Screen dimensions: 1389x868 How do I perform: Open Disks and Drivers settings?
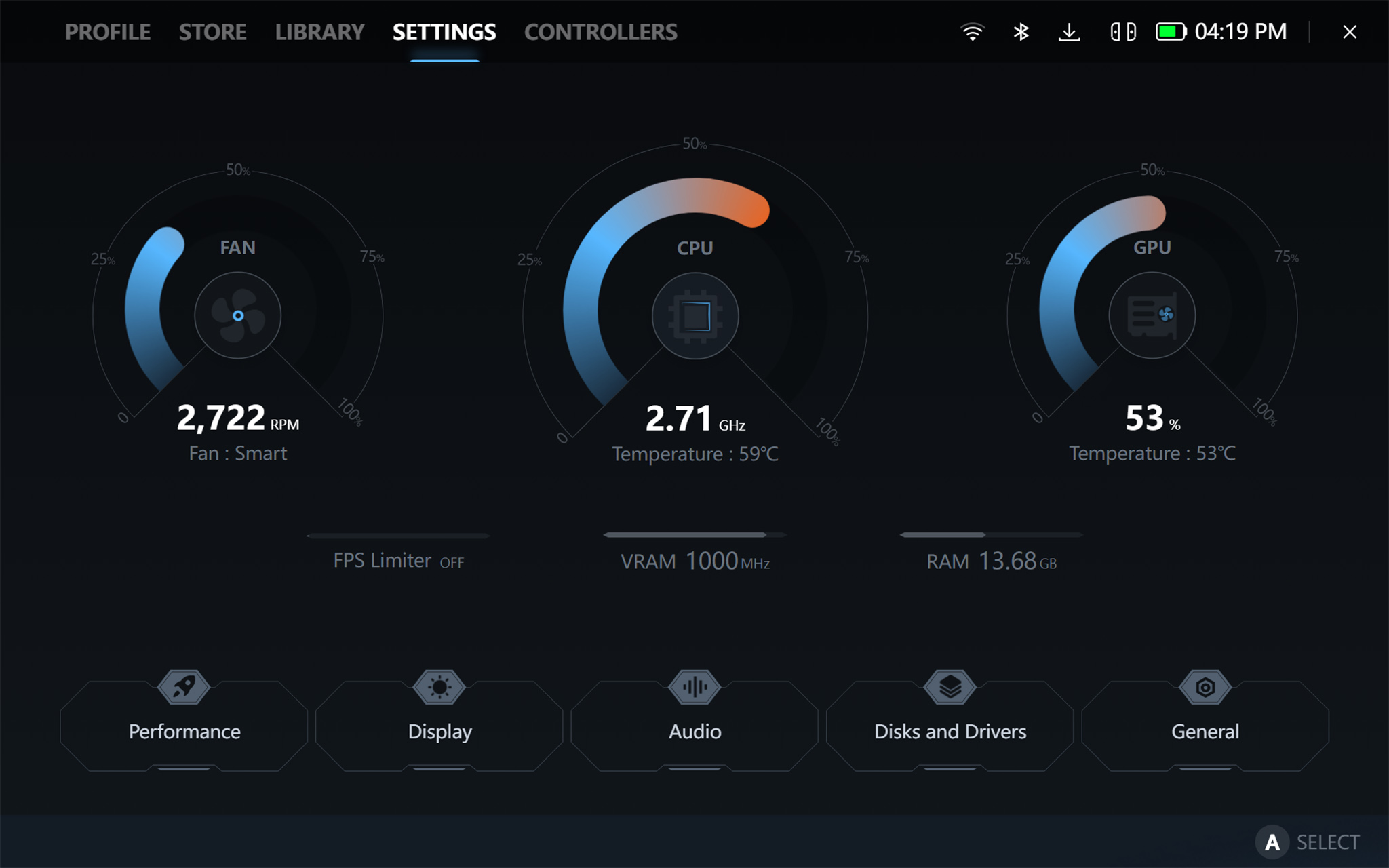[950, 730]
